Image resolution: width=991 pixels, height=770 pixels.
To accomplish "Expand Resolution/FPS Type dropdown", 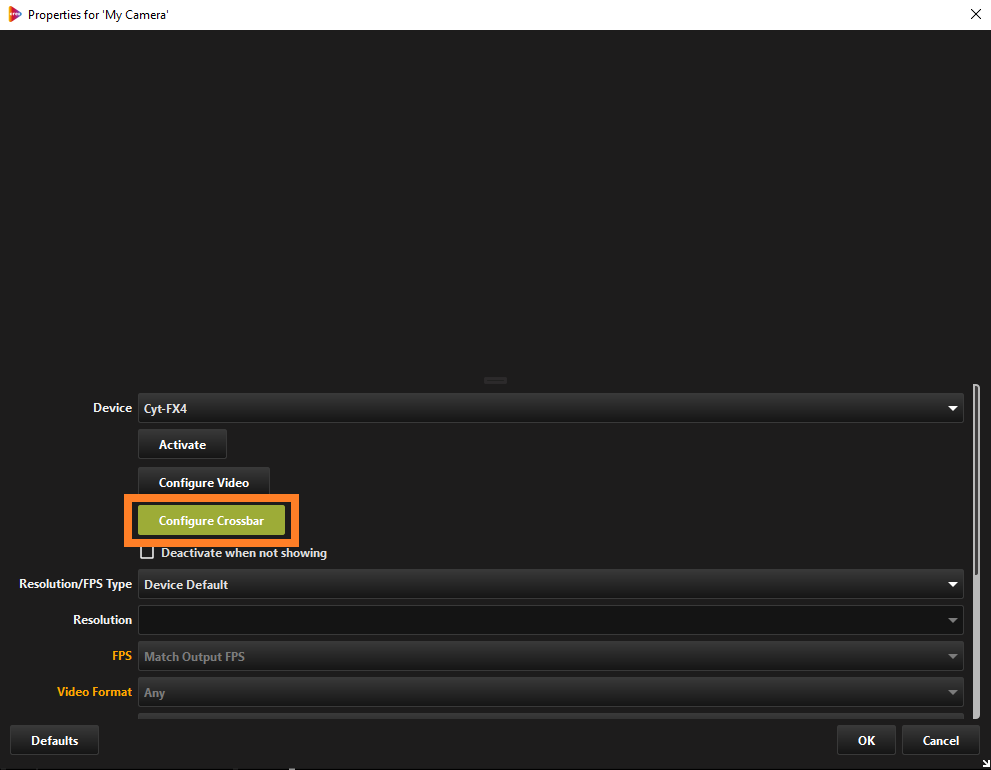I will tap(550, 584).
